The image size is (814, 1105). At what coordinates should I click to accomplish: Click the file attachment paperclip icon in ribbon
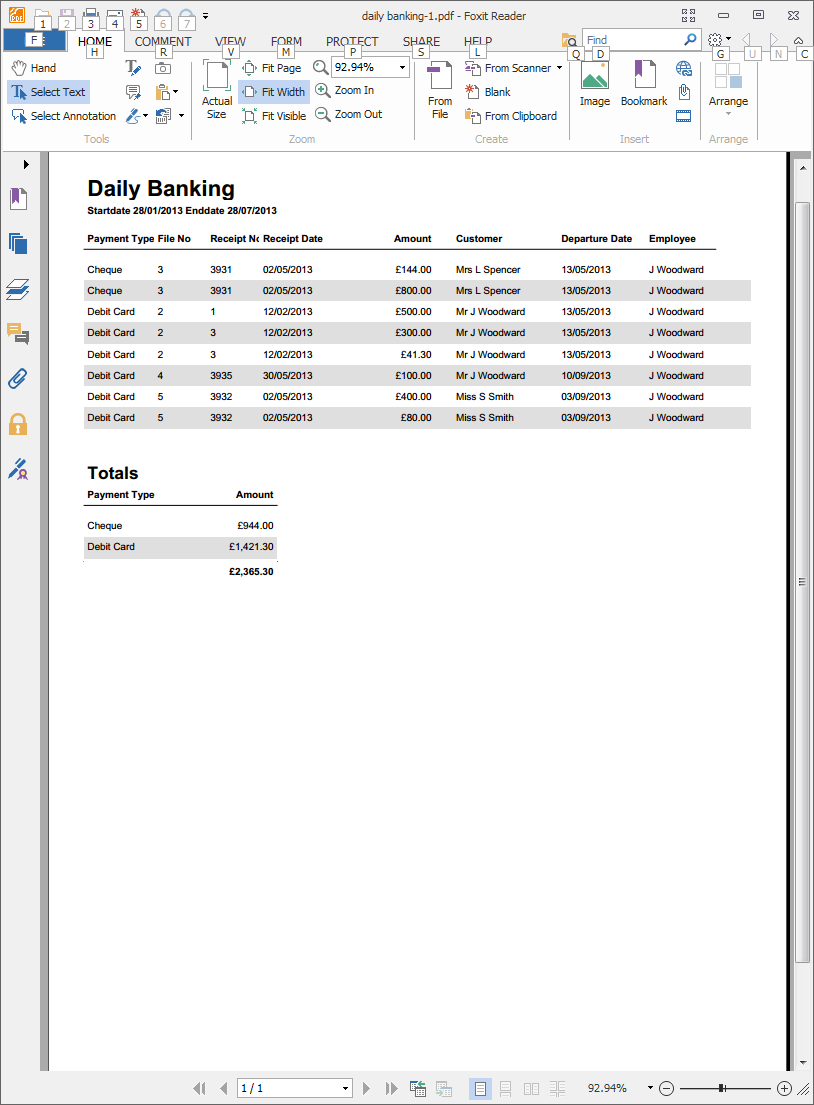[x=684, y=92]
